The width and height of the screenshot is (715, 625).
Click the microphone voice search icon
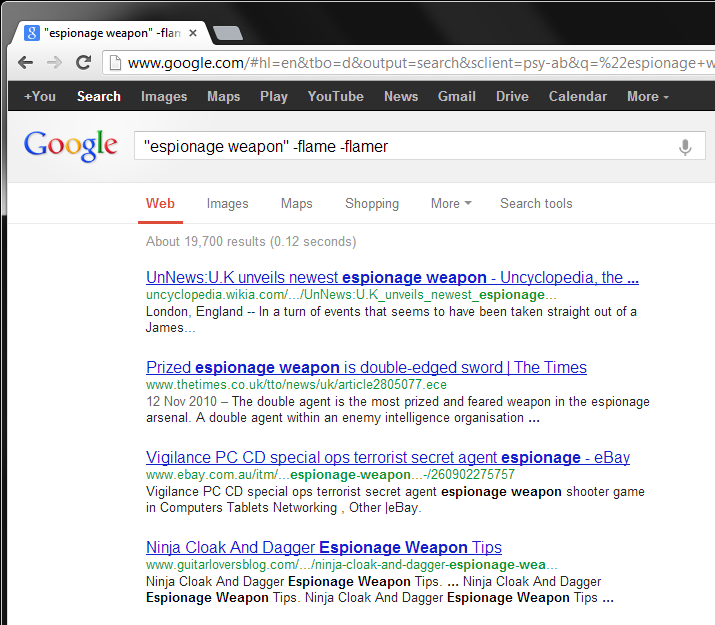pyautogui.click(x=685, y=147)
